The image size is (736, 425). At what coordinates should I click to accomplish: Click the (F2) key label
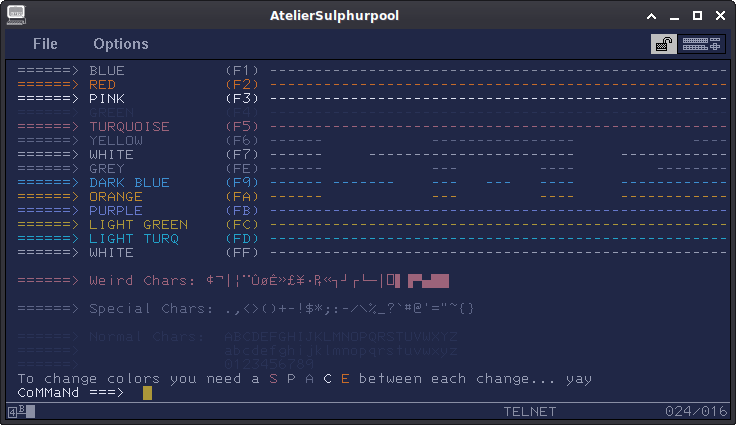pyautogui.click(x=242, y=85)
